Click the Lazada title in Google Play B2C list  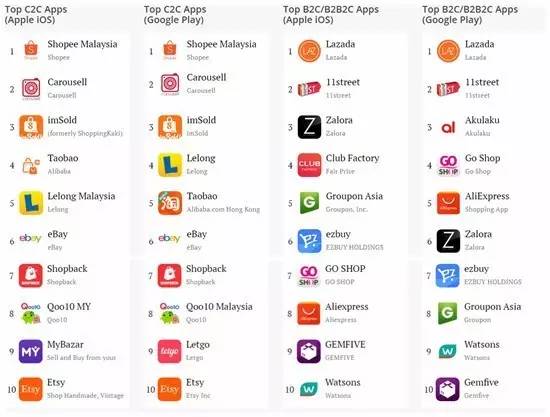pyautogui.click(x=479, y=44)
